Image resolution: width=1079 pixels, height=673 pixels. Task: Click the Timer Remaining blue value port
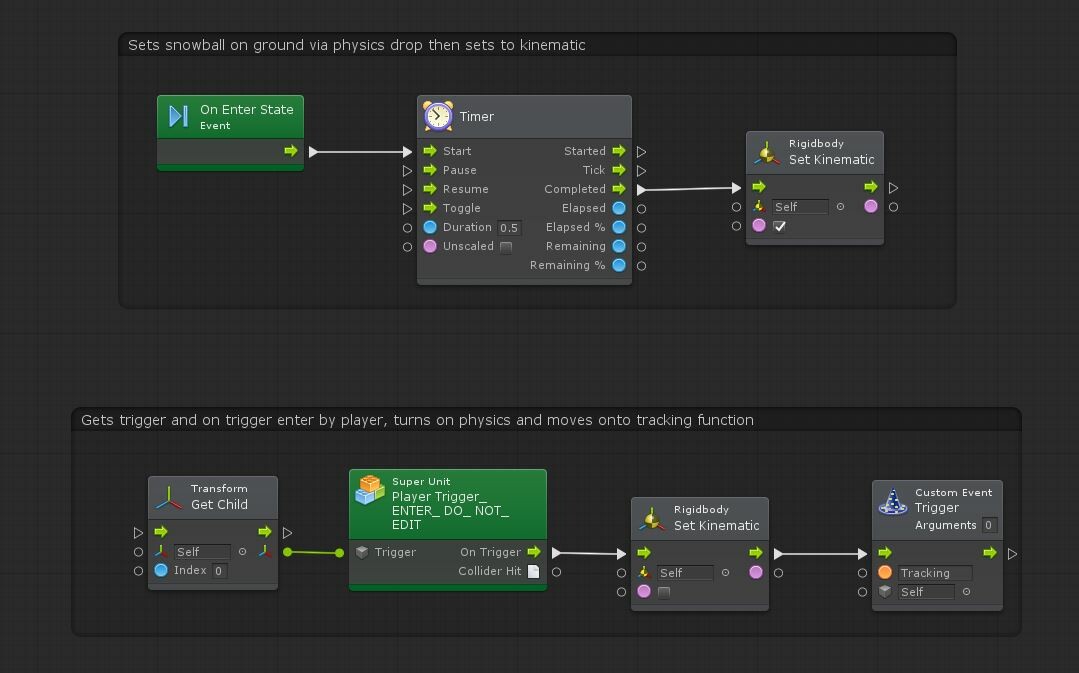(x=619, y=246)
